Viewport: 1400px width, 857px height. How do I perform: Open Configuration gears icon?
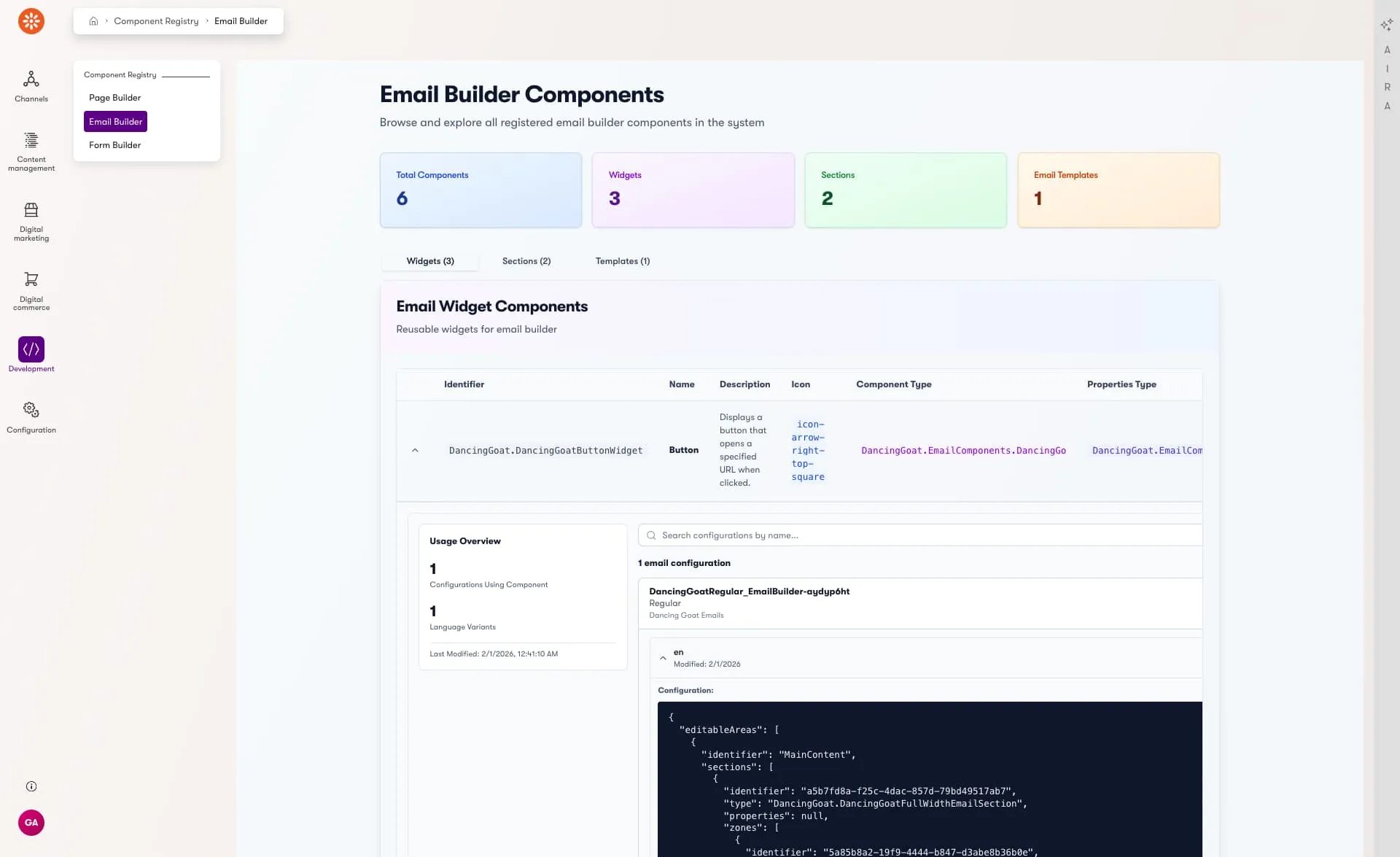click(31, 410)
